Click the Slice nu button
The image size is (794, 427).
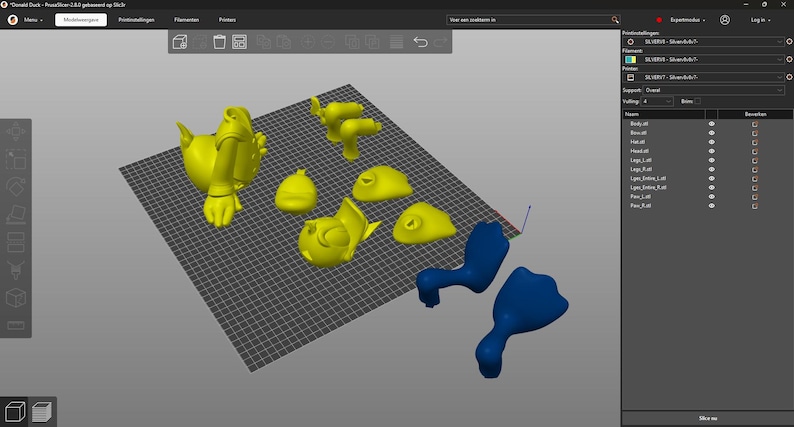pyautogui.click(x=707, y=418)
